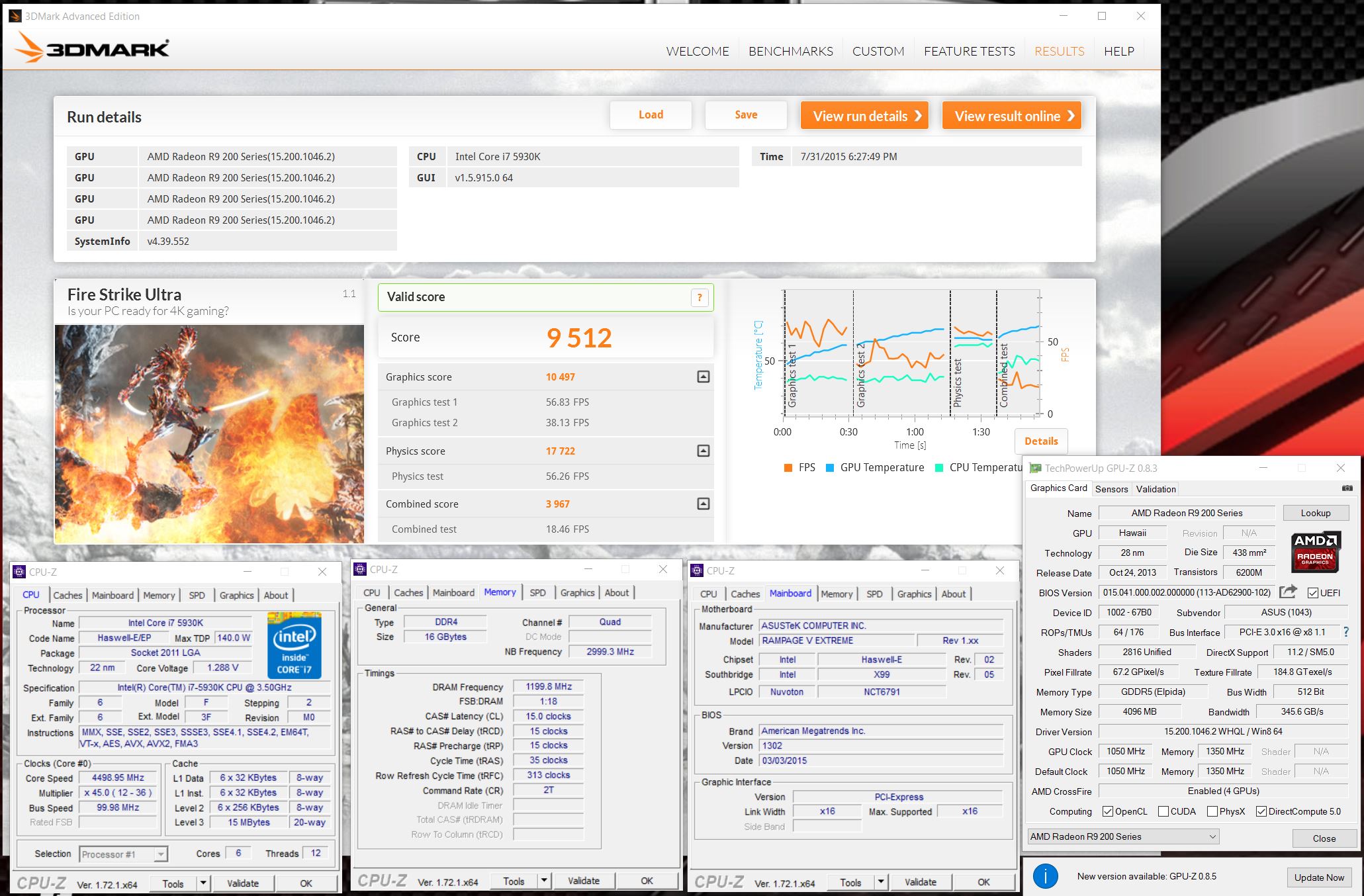Click the DRAM Frequency 1199.8 MHz value
This screenshot has height=896, width=1364.
click(x=549, y=686)
